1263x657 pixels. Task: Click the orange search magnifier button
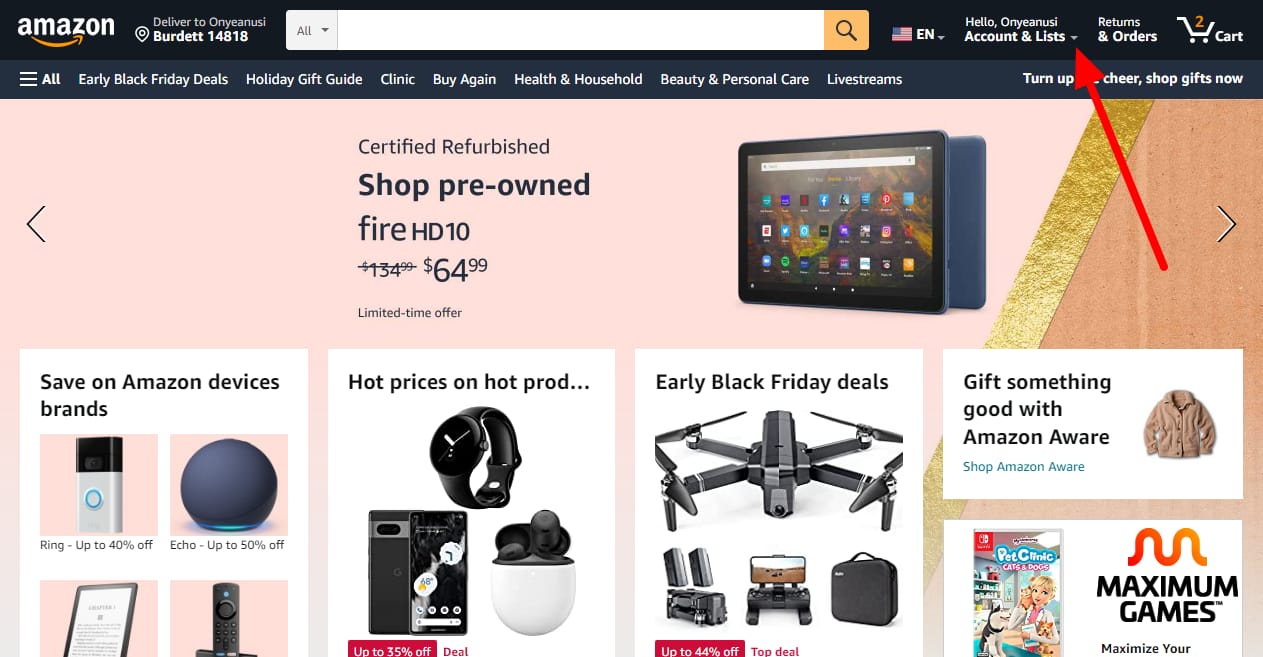846,30
